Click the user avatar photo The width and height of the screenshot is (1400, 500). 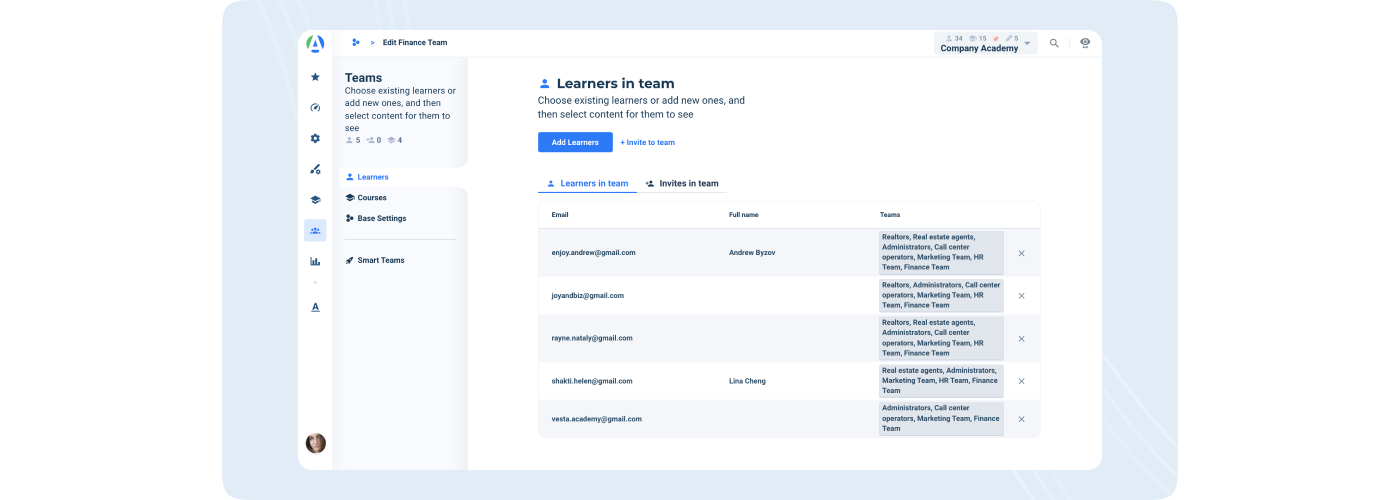pos(315,443)
